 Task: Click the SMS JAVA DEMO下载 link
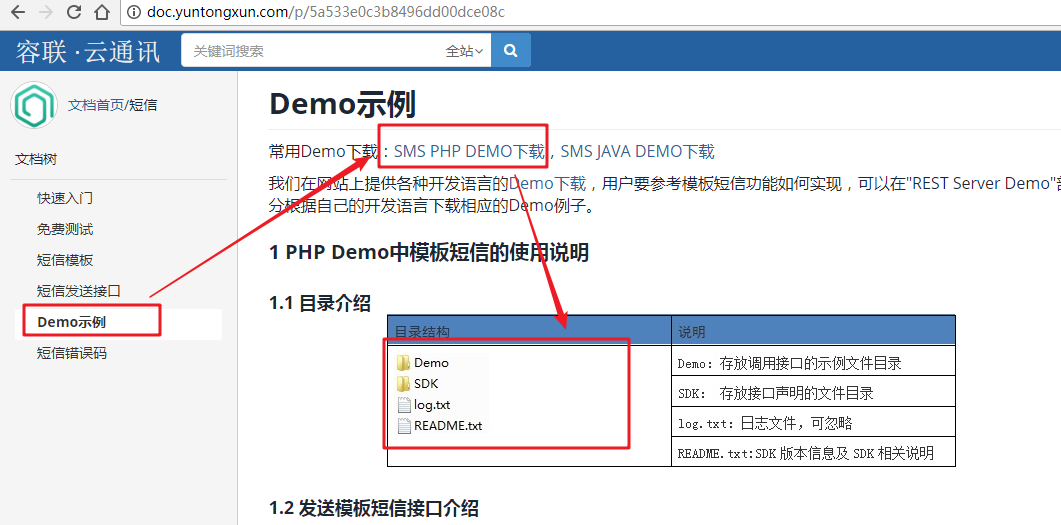tap(637, 152)
